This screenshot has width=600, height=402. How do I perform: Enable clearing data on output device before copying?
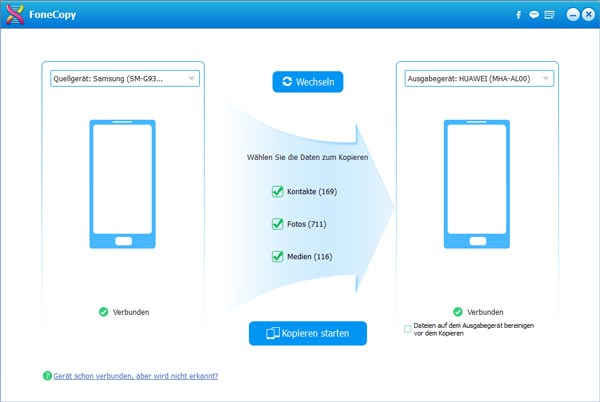408,328
